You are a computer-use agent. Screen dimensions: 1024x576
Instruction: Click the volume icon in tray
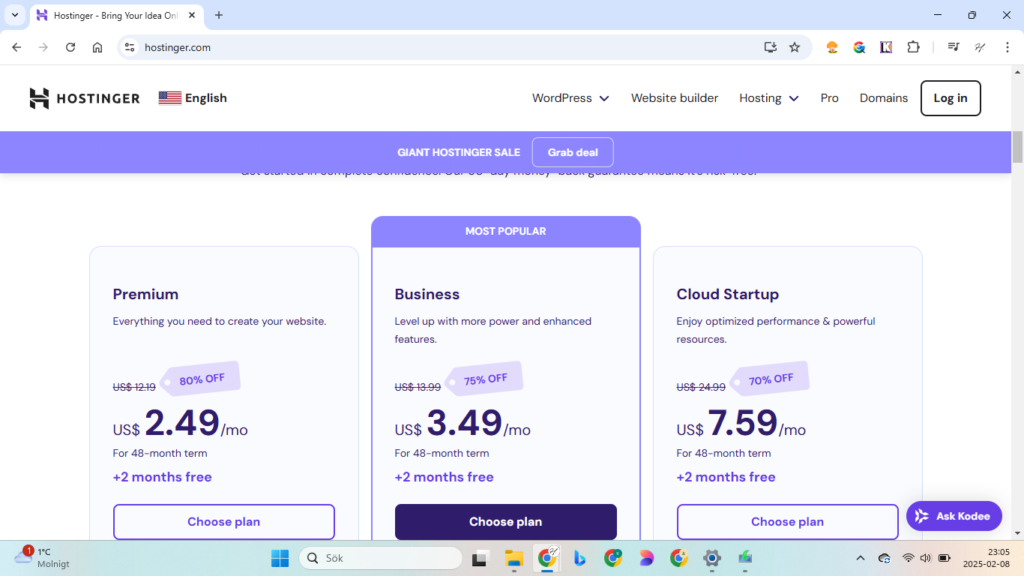[925, 558]
